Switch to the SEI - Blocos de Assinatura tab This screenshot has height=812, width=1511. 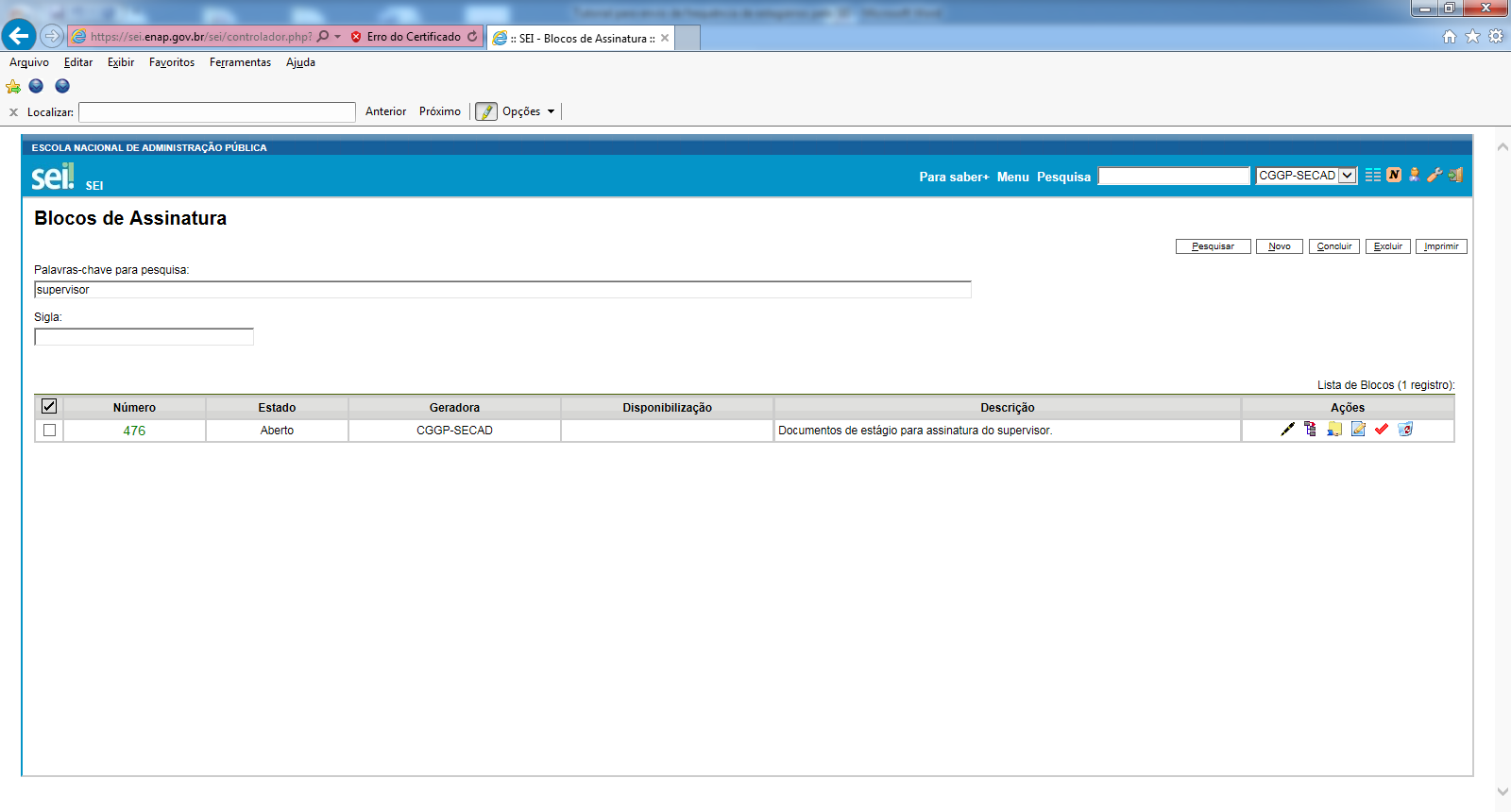[582, 39]
